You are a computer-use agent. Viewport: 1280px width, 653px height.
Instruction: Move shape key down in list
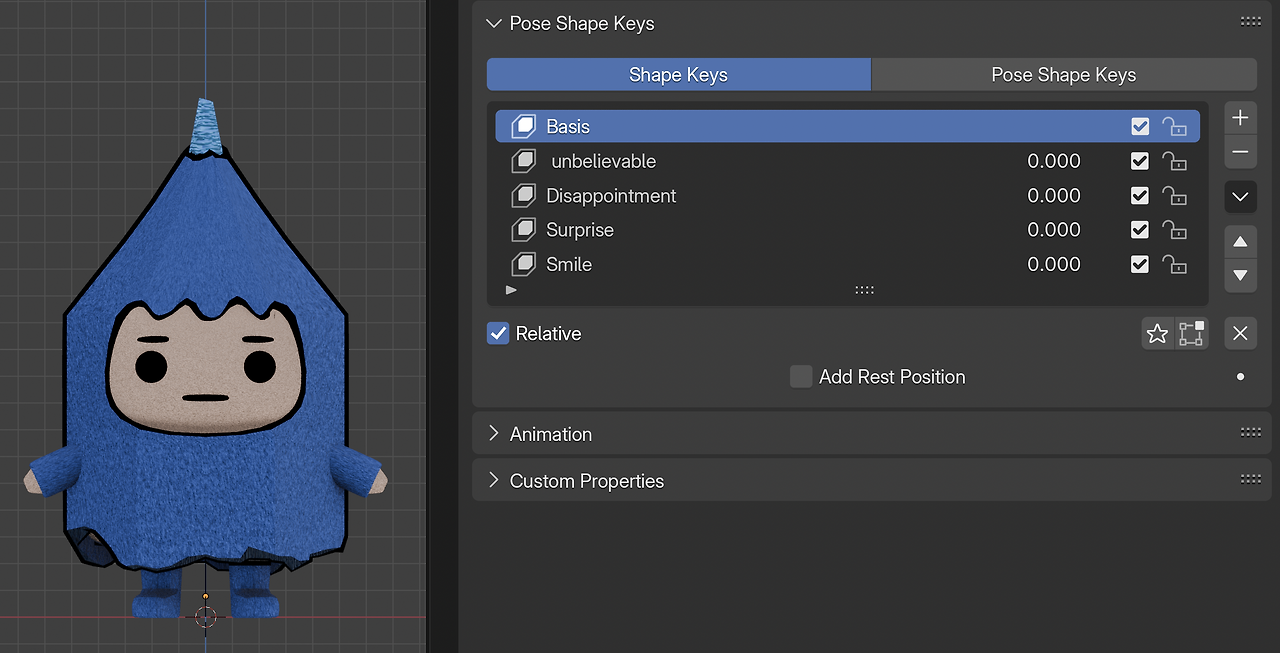(1240, 275)
